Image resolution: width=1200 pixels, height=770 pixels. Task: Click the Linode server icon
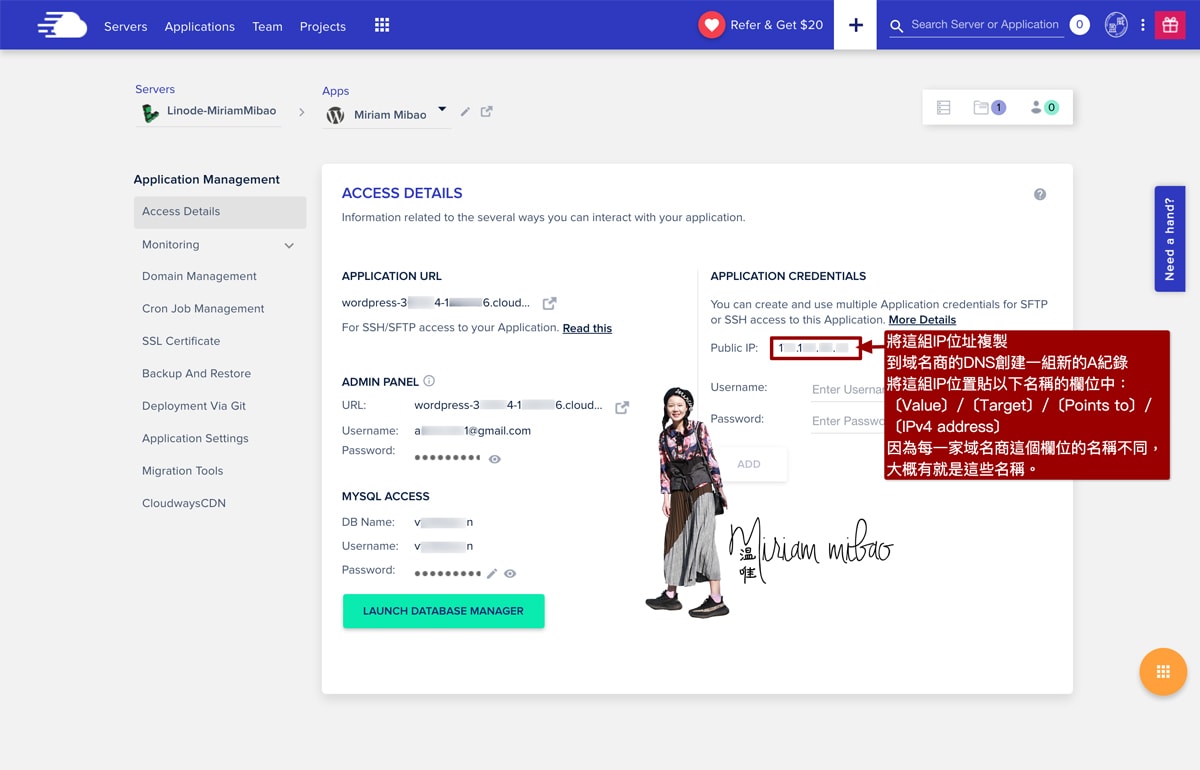click(x=150, y=113)
